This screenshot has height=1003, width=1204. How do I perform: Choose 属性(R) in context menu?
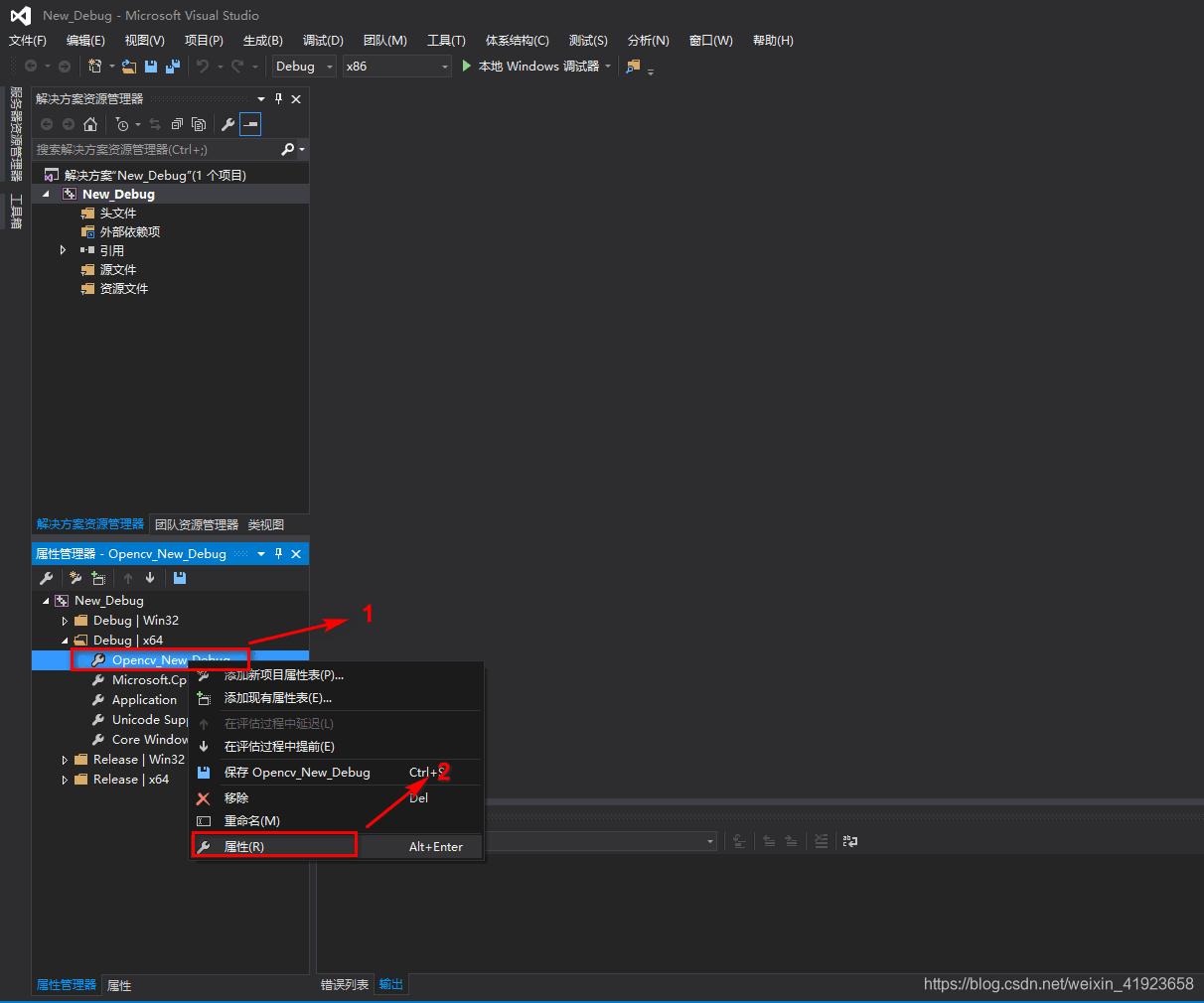point(337,847)
